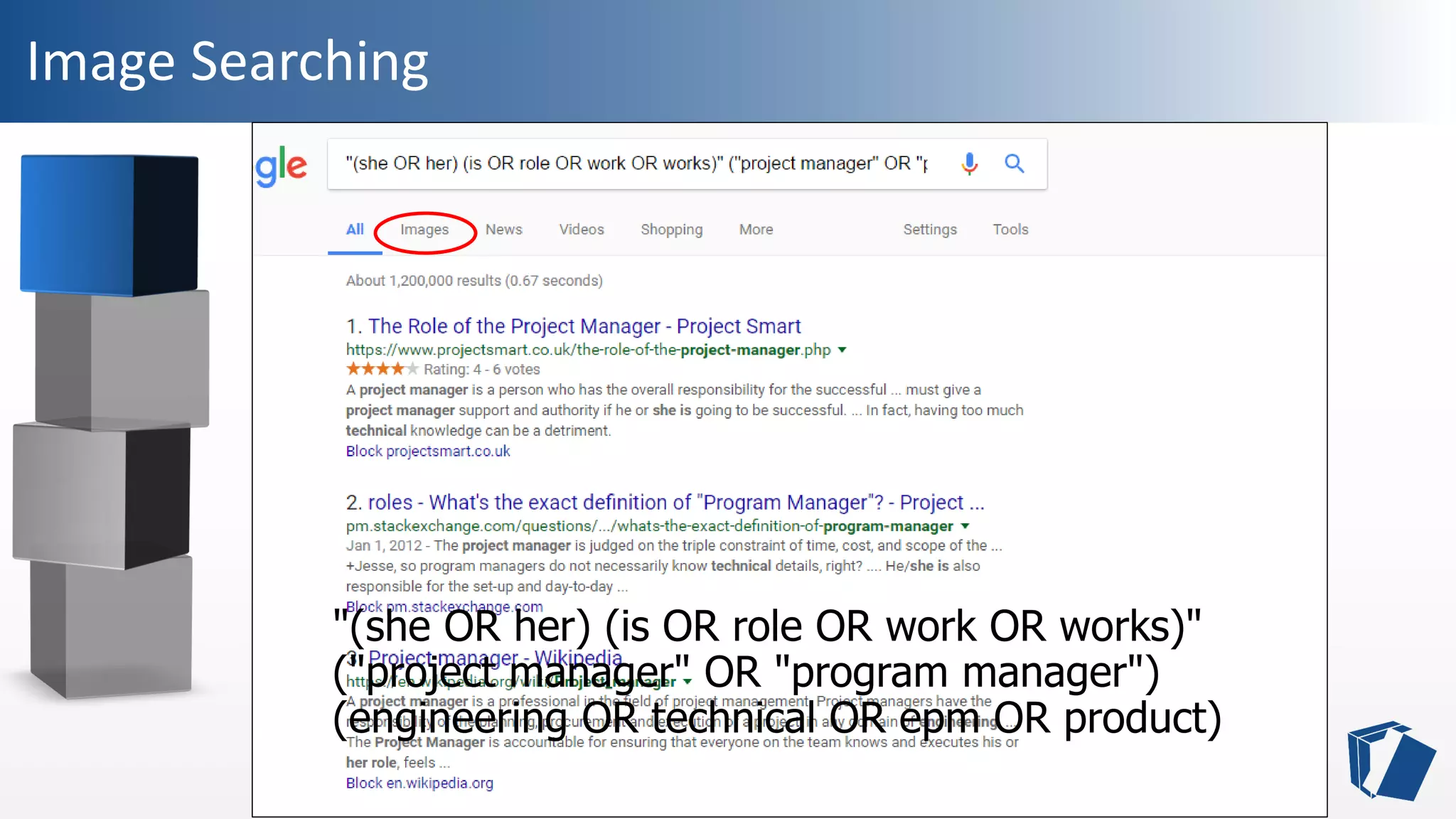Viewport: 1456px width, 819px height.
Task: Click the star rating of first result
Action: pos(382,369)
